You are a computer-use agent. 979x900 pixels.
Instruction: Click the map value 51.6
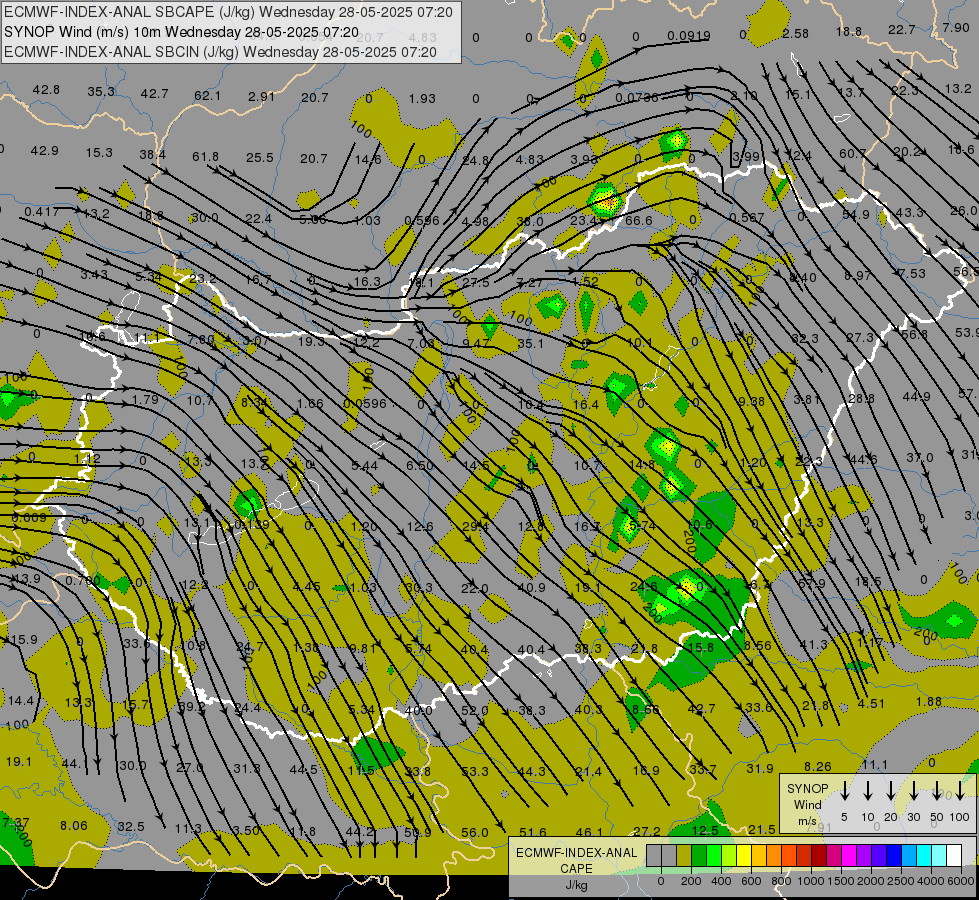click(533, 833)
